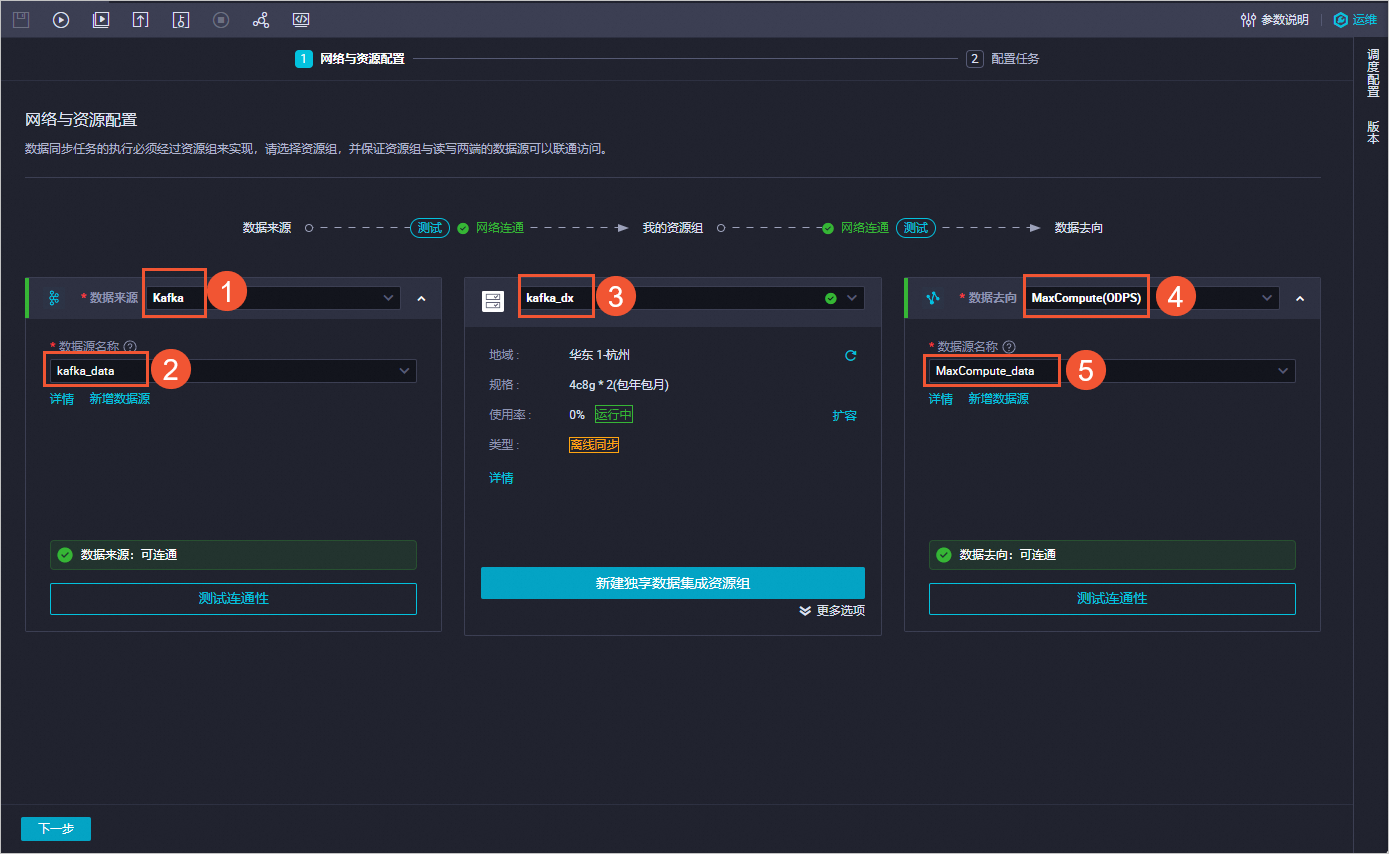Open 调度配置 side panel tab

(1373, 73)
